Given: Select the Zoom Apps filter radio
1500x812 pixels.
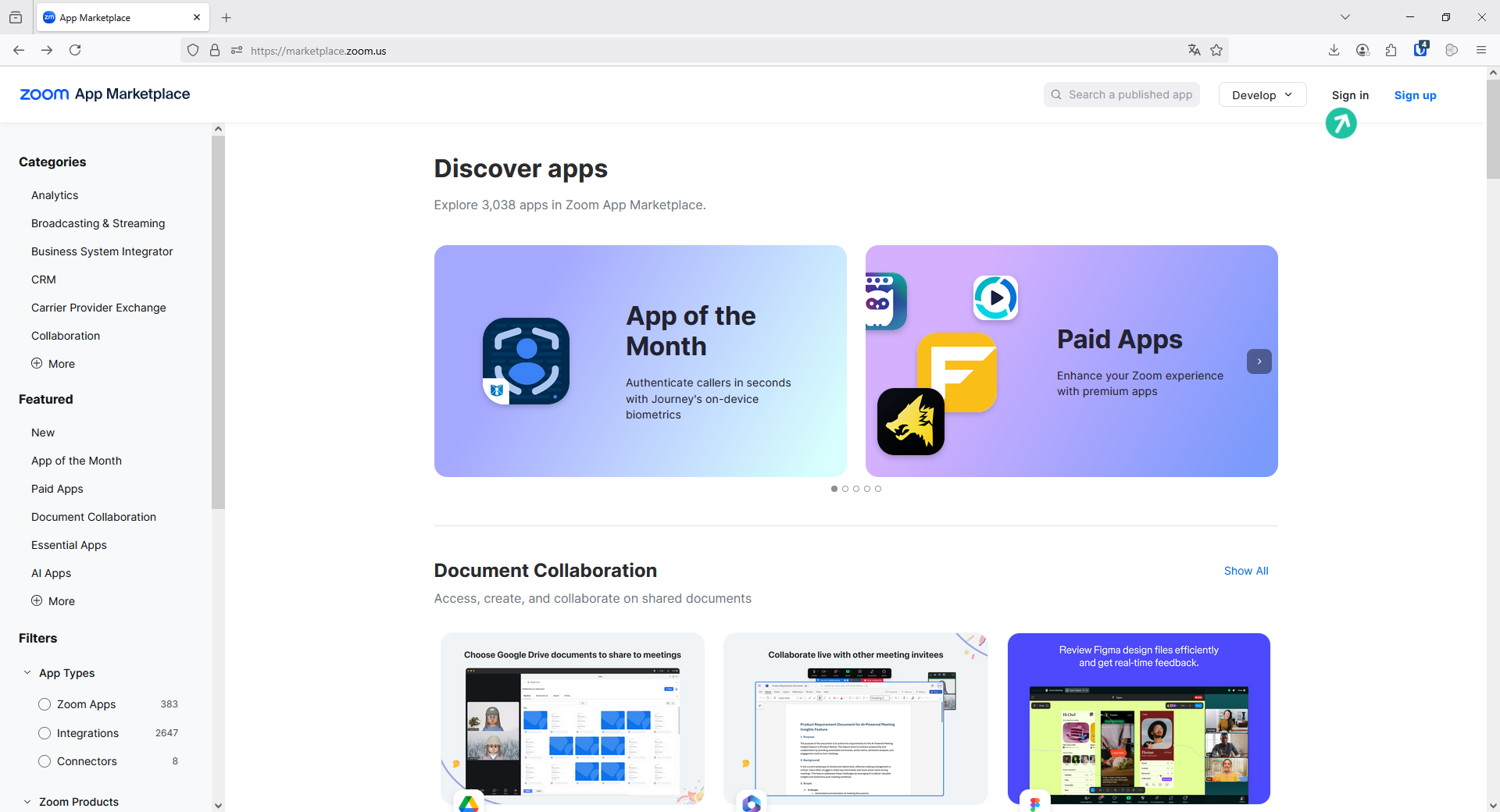Looking at the screenshot, I should [x=45, y=704].
